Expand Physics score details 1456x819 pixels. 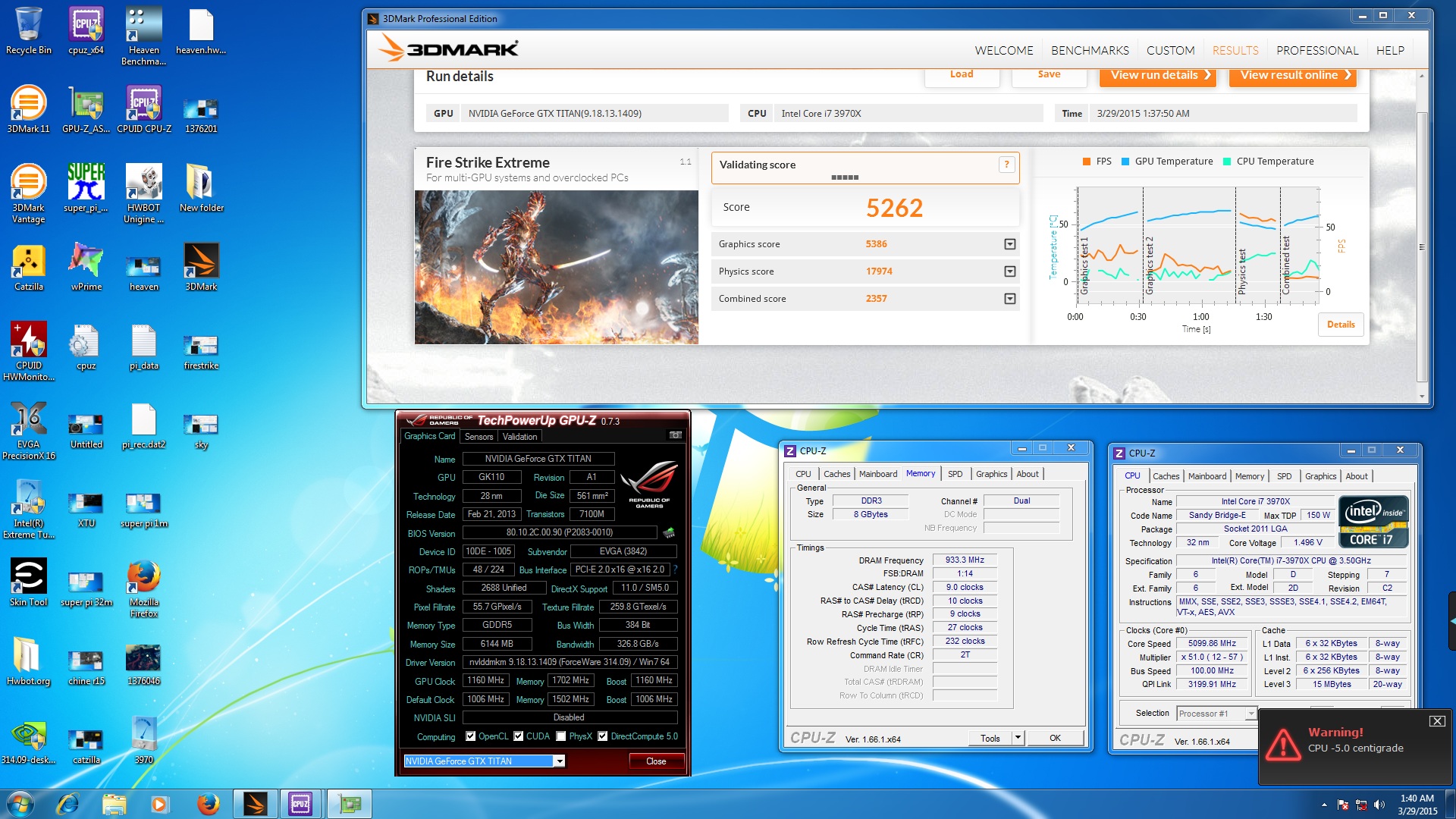click(x=1010, y=271)
